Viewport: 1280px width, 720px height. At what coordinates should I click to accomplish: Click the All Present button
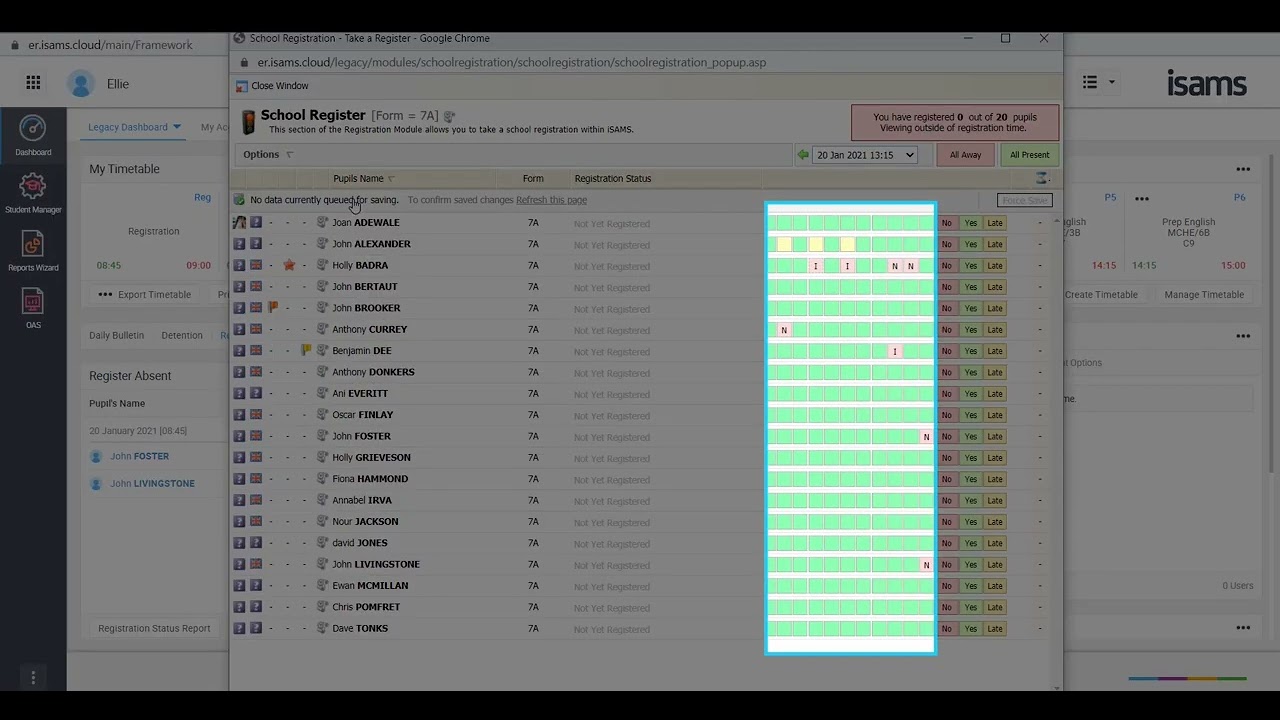click(1029, 155)
